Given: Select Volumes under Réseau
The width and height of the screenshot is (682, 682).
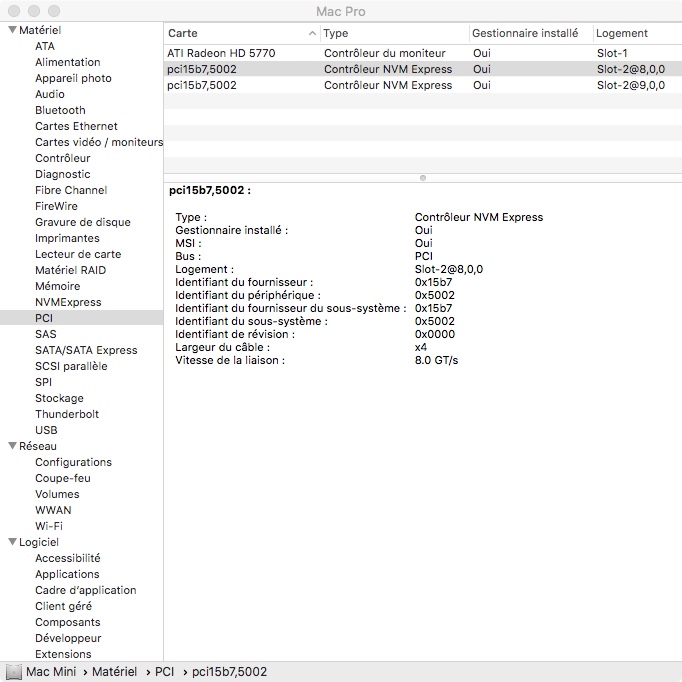Looking at the screenshot, I should point(57,494).
